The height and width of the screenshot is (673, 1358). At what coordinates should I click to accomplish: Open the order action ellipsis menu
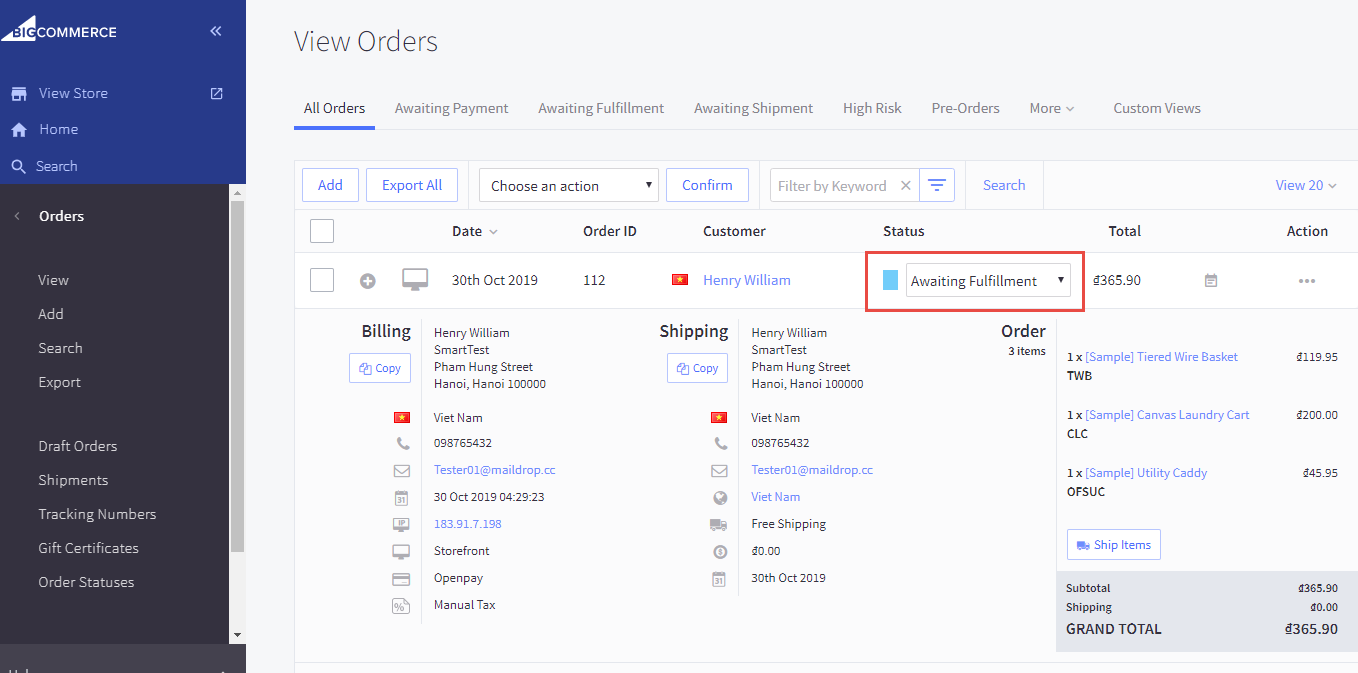tap(1306, 281)
